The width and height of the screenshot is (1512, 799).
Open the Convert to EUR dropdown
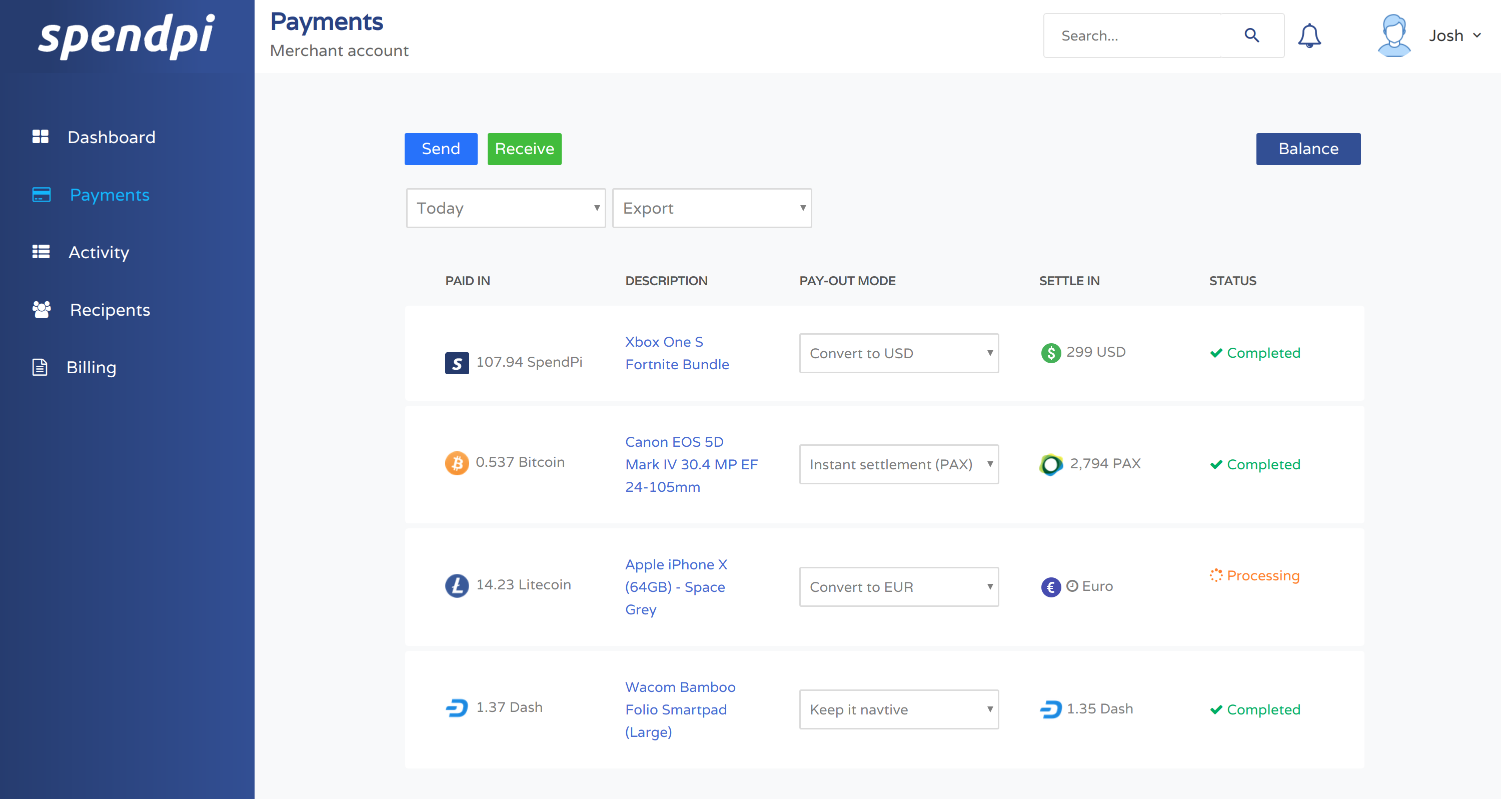[899, 586]
